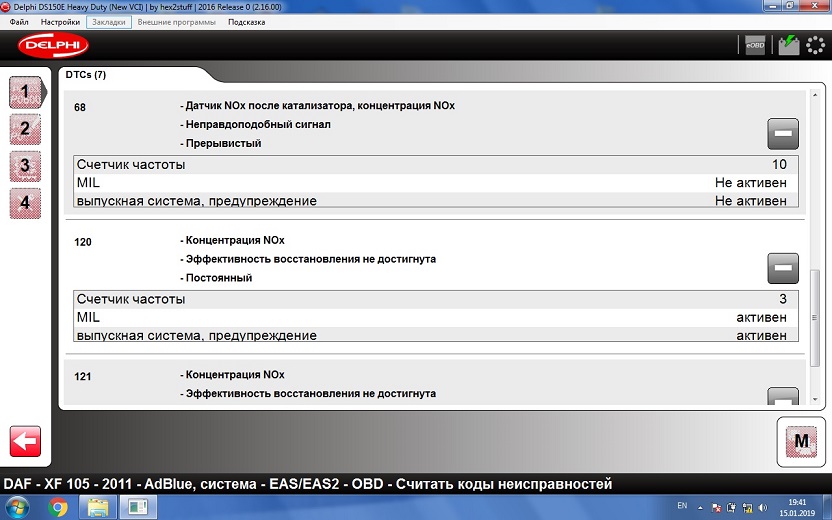This screenshot has width=832, height=520.
Task: Click the red back arrow button
Action: coord(25,441)
